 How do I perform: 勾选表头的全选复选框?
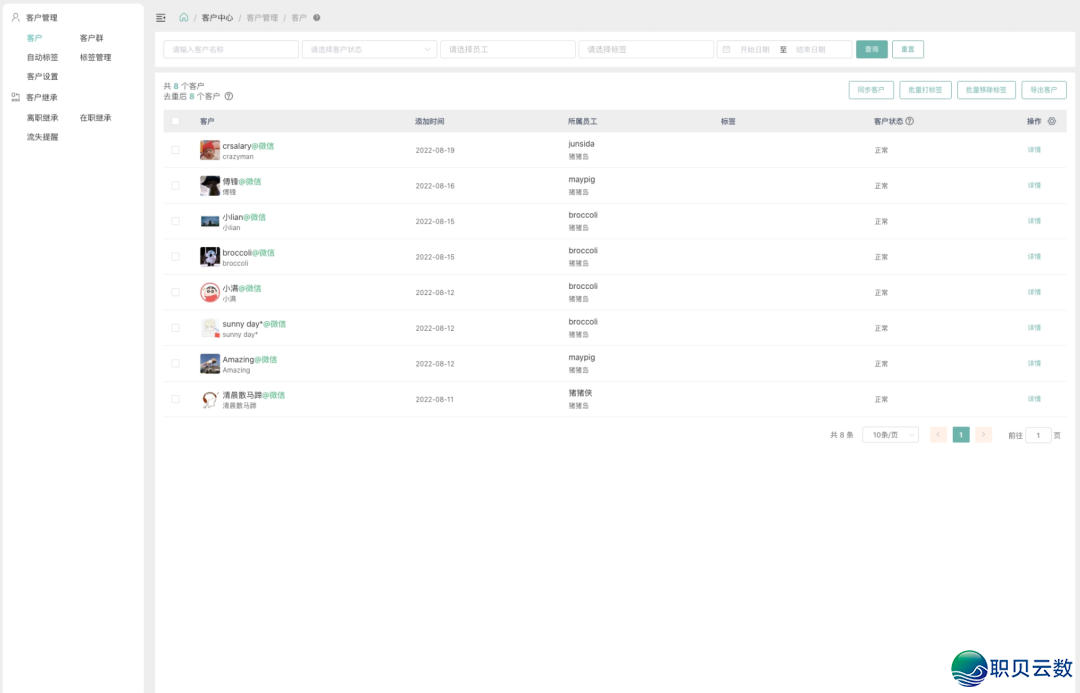[x=175, y=119]
